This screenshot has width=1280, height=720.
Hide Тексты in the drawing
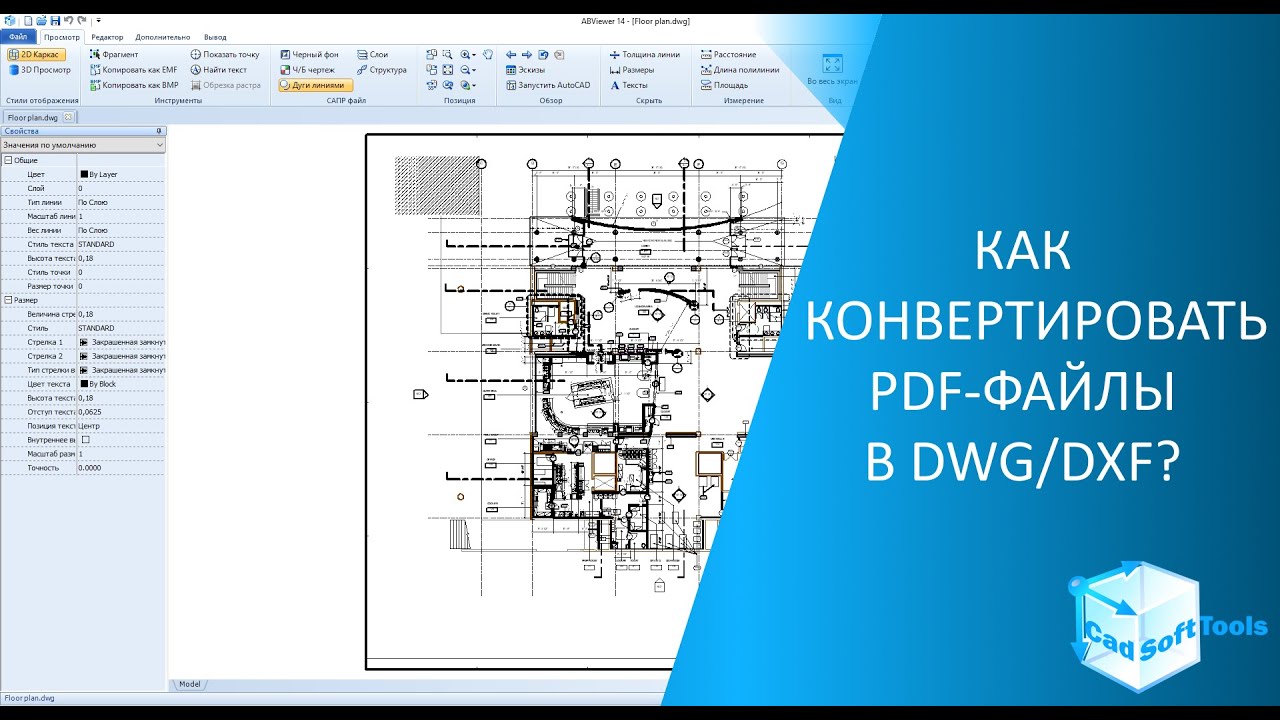(x=628, y=85)
